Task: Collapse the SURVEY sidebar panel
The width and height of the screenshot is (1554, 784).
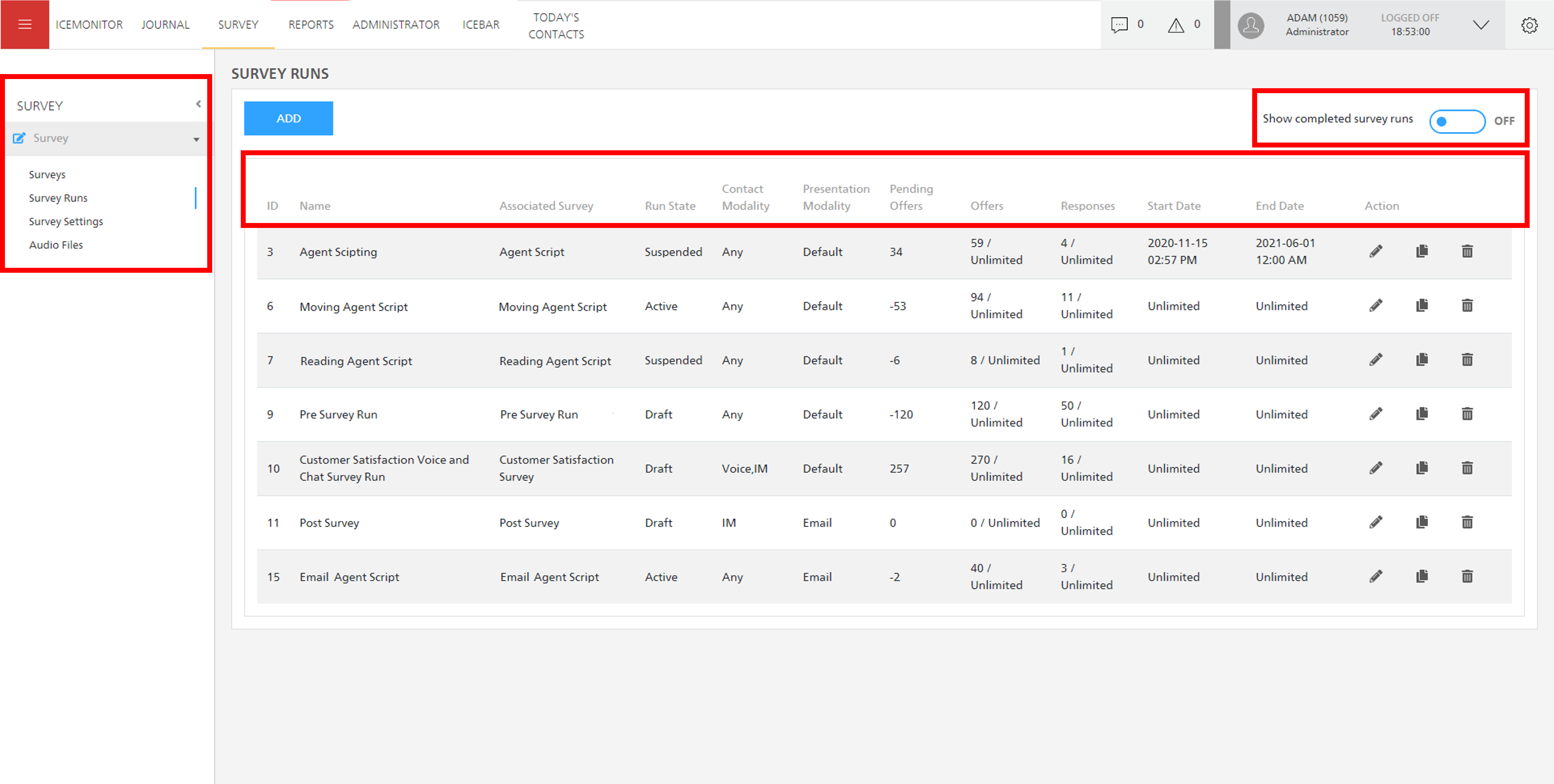Action: click(198, 104)
